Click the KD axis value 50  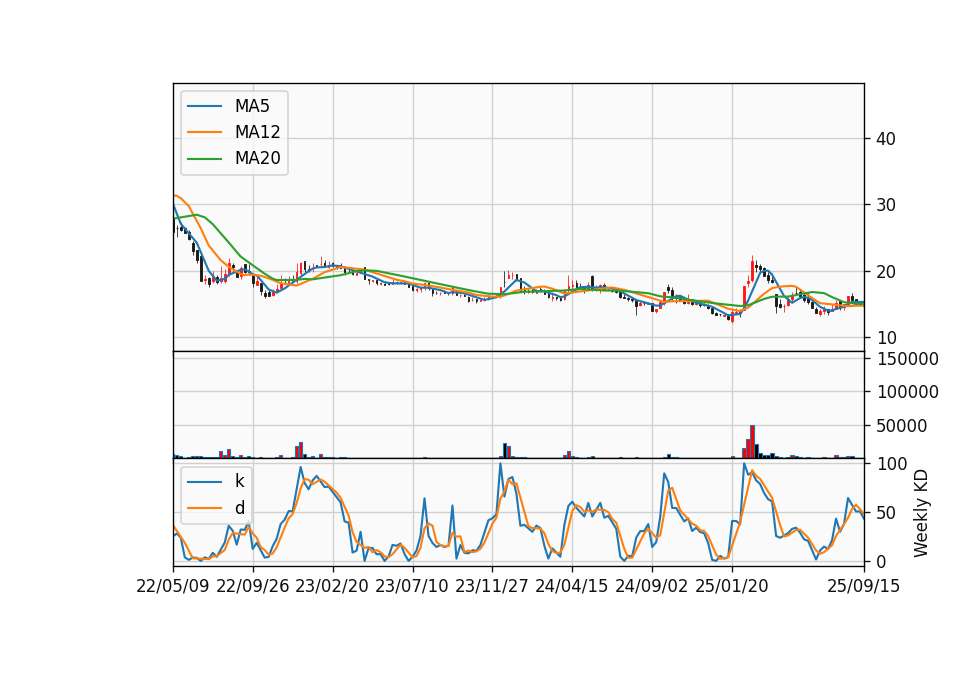[887, 513]
